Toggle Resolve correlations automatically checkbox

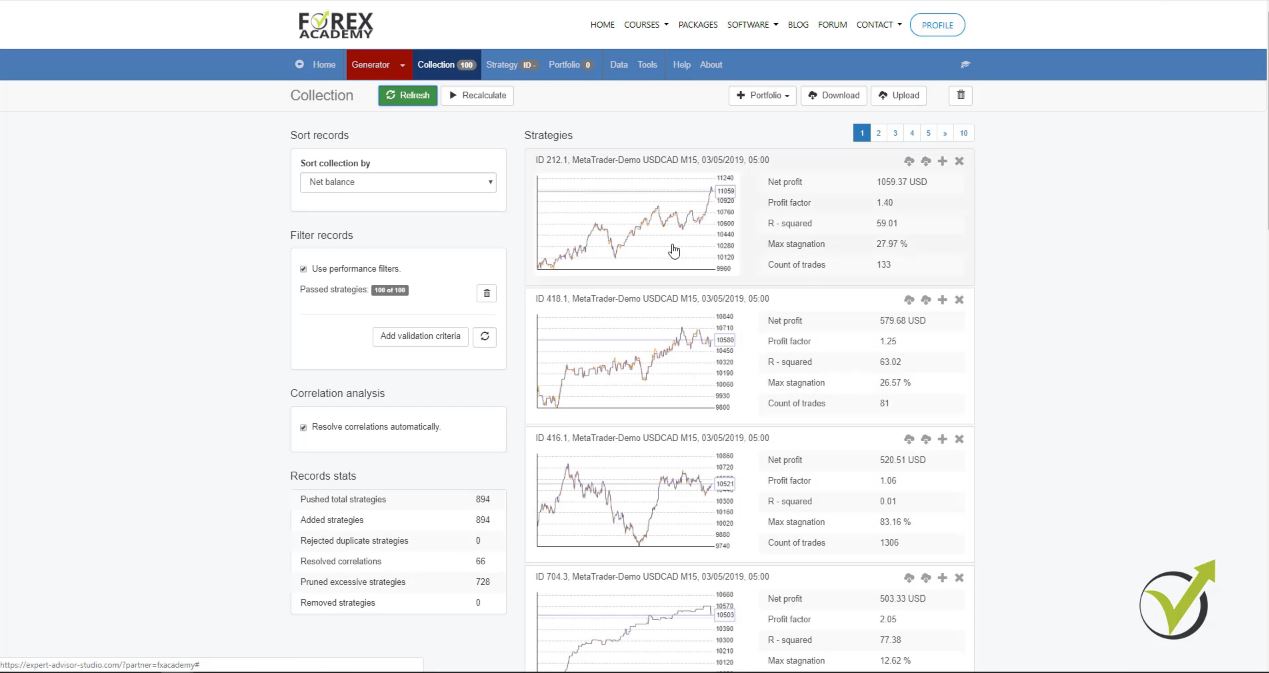pos(303,427)
